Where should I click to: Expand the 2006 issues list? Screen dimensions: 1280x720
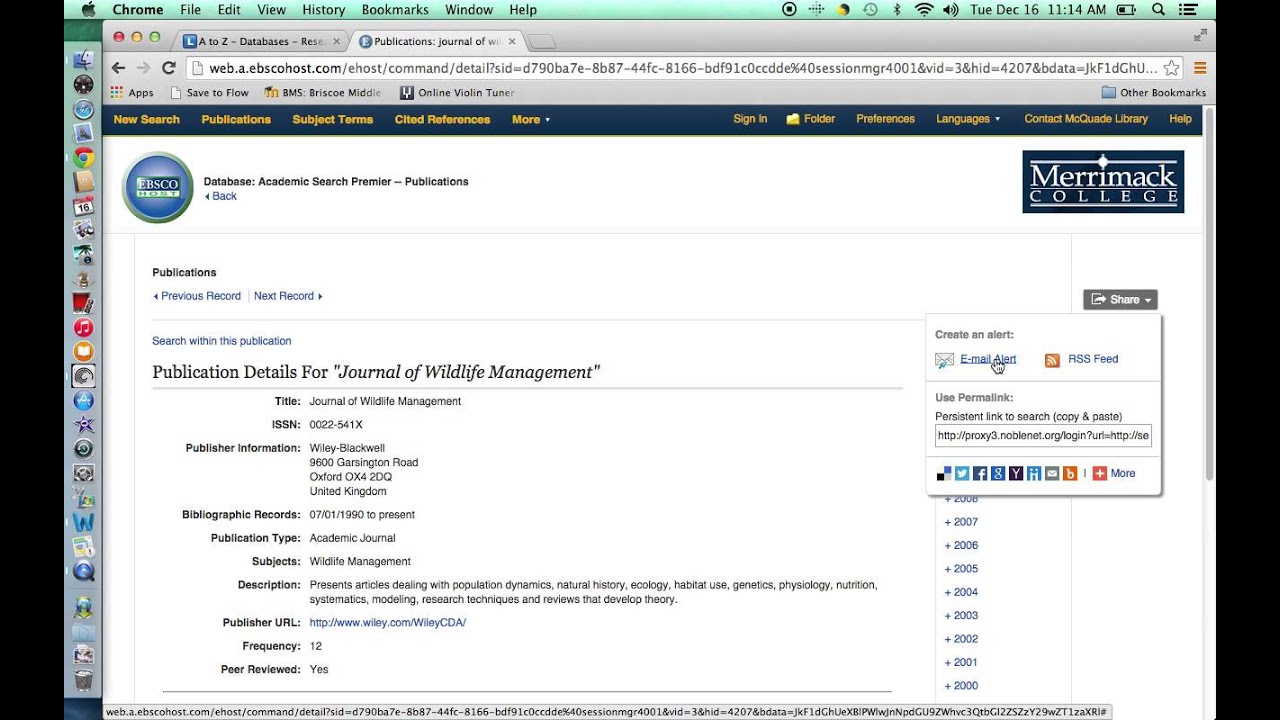tap(961, 545)
